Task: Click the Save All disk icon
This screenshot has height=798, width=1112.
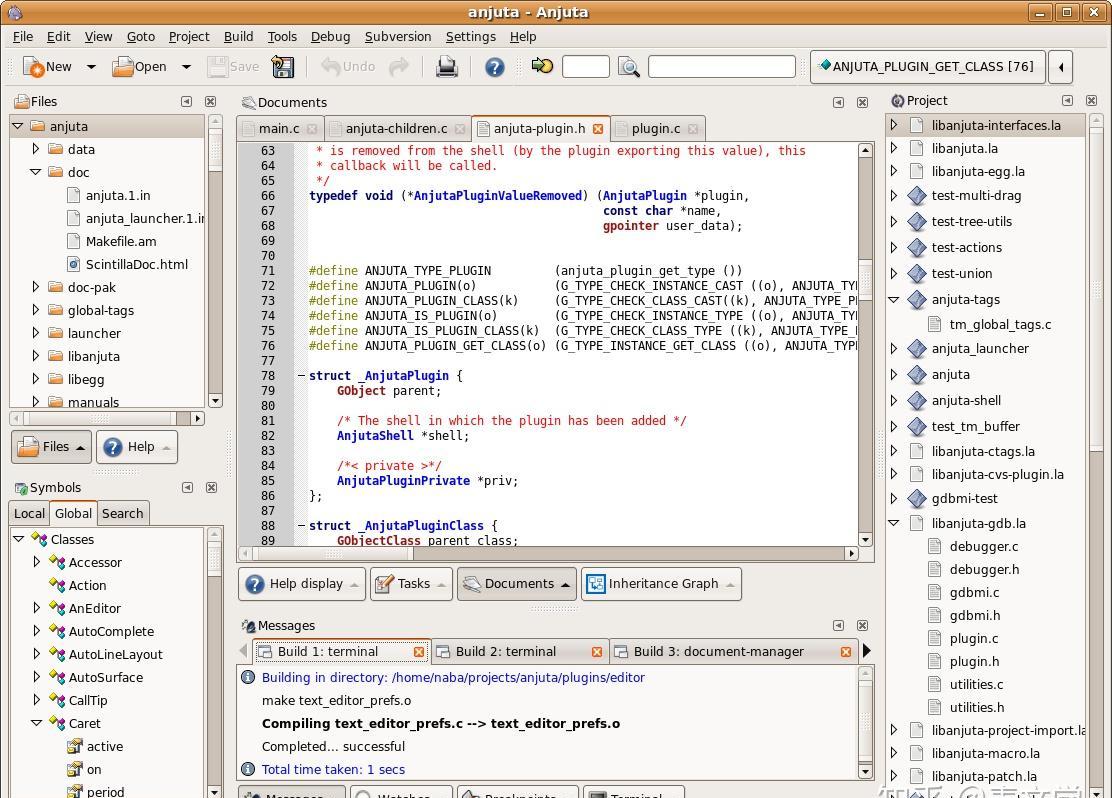Action: (x=282, y=67)
